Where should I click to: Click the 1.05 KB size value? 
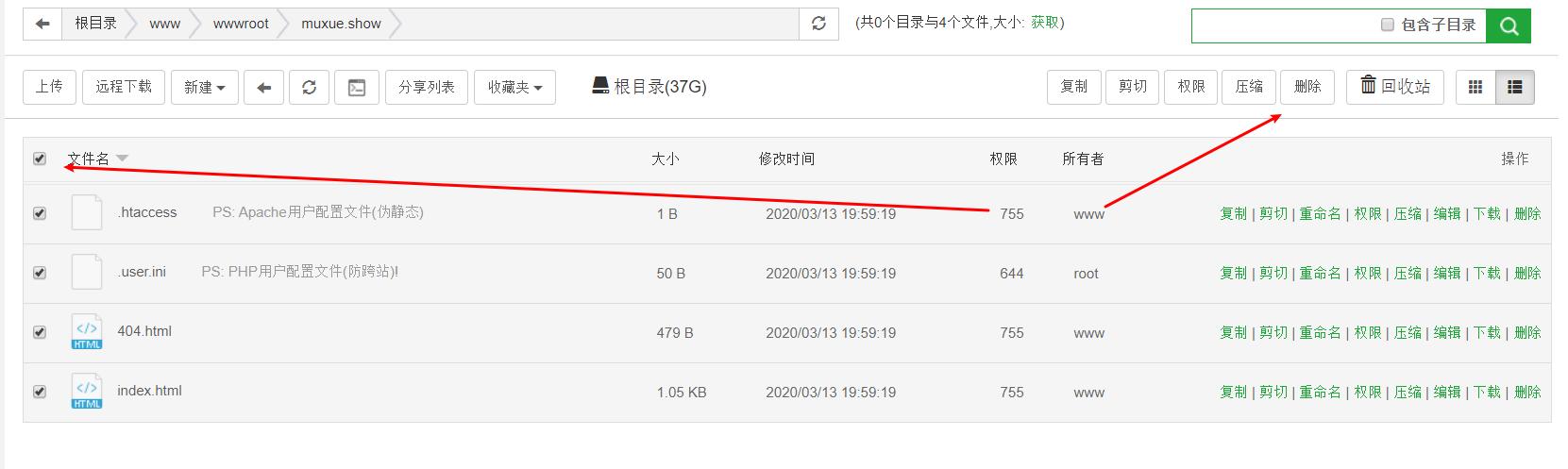(682, 392)
